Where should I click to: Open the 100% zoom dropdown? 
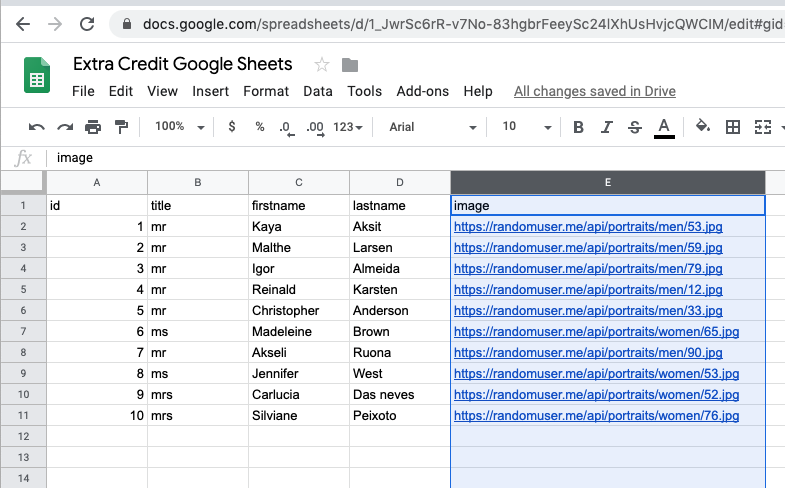pyautogui.click(x=180, y=127)
